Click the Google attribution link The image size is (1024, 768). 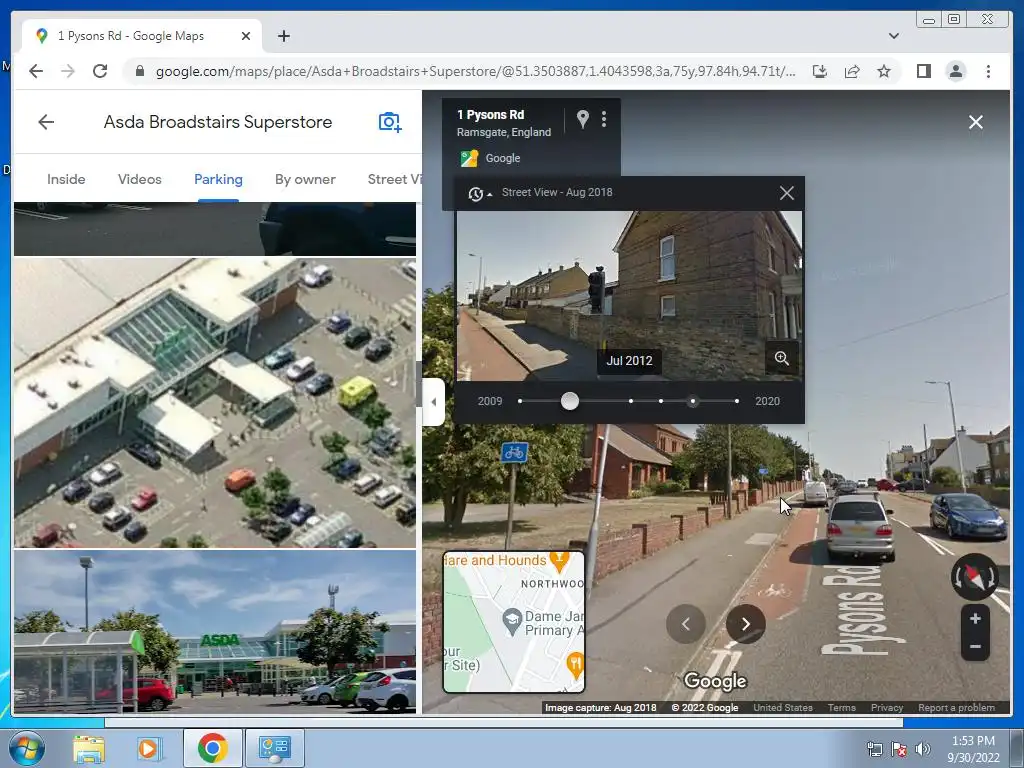point(503,158)
